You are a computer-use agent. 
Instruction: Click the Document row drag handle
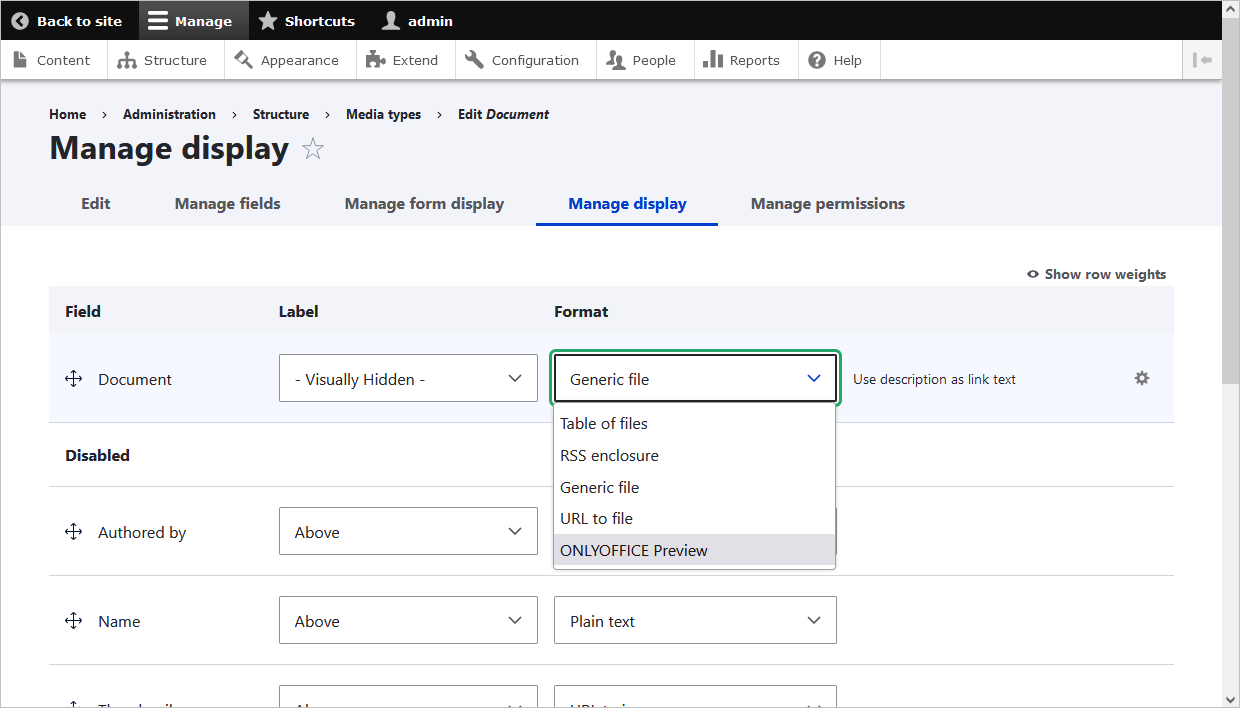coord(73,379)
